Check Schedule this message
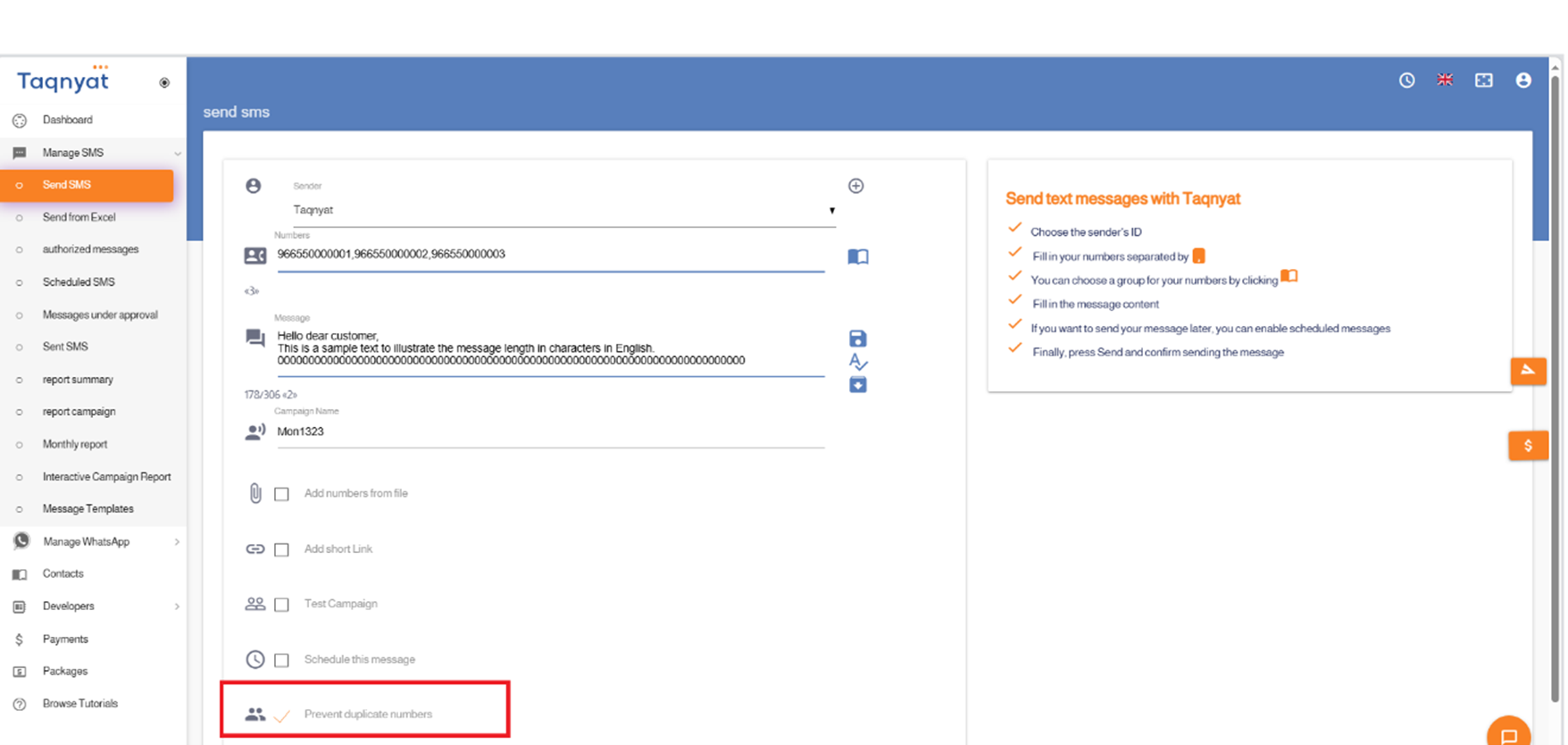 point(281,660)
